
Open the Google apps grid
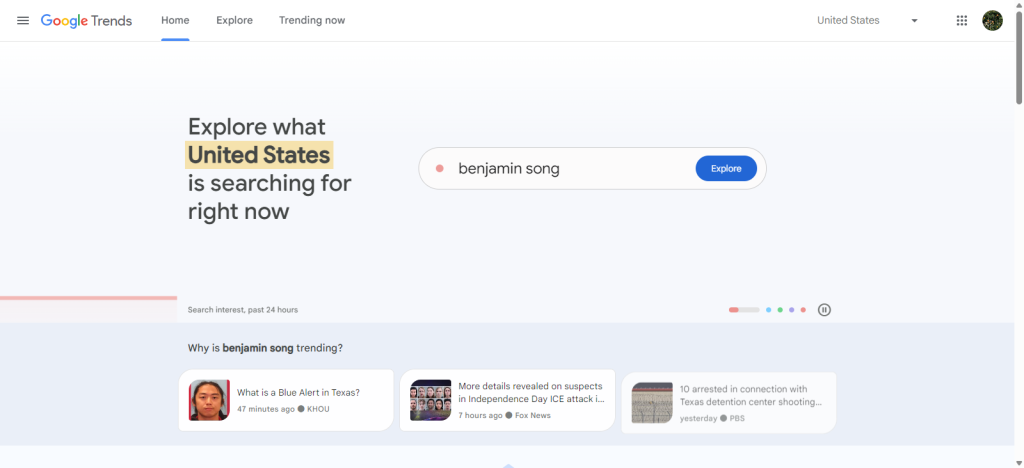pyautogui.click(x=962, y=20)
